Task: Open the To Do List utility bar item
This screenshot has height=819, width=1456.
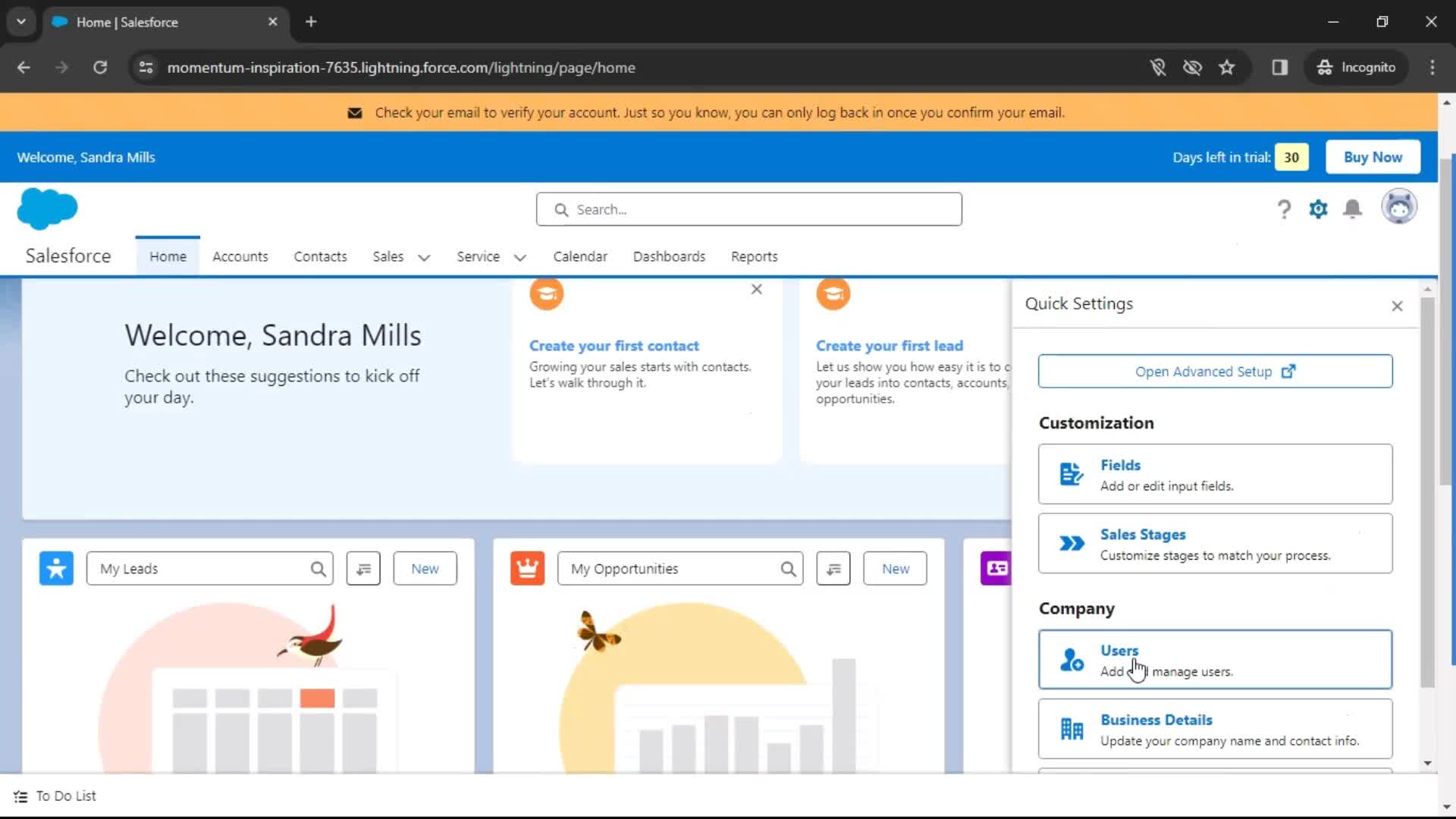Action: pos(55,796)
